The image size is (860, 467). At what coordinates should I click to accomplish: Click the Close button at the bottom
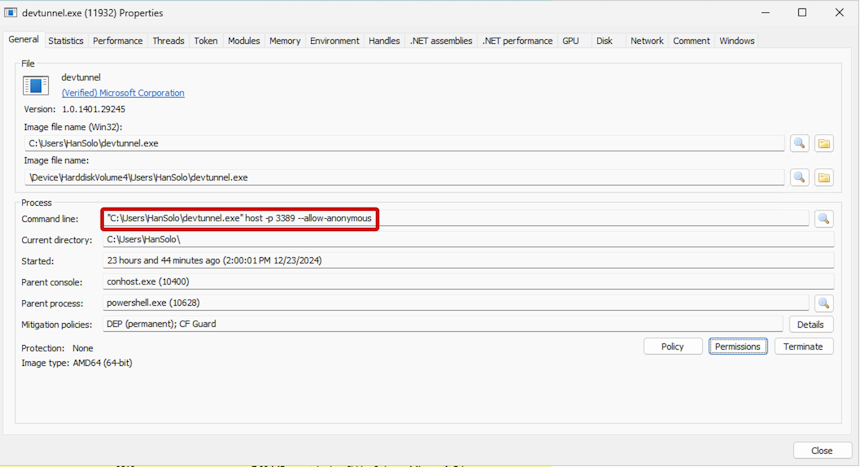click(x=822, y=451)
